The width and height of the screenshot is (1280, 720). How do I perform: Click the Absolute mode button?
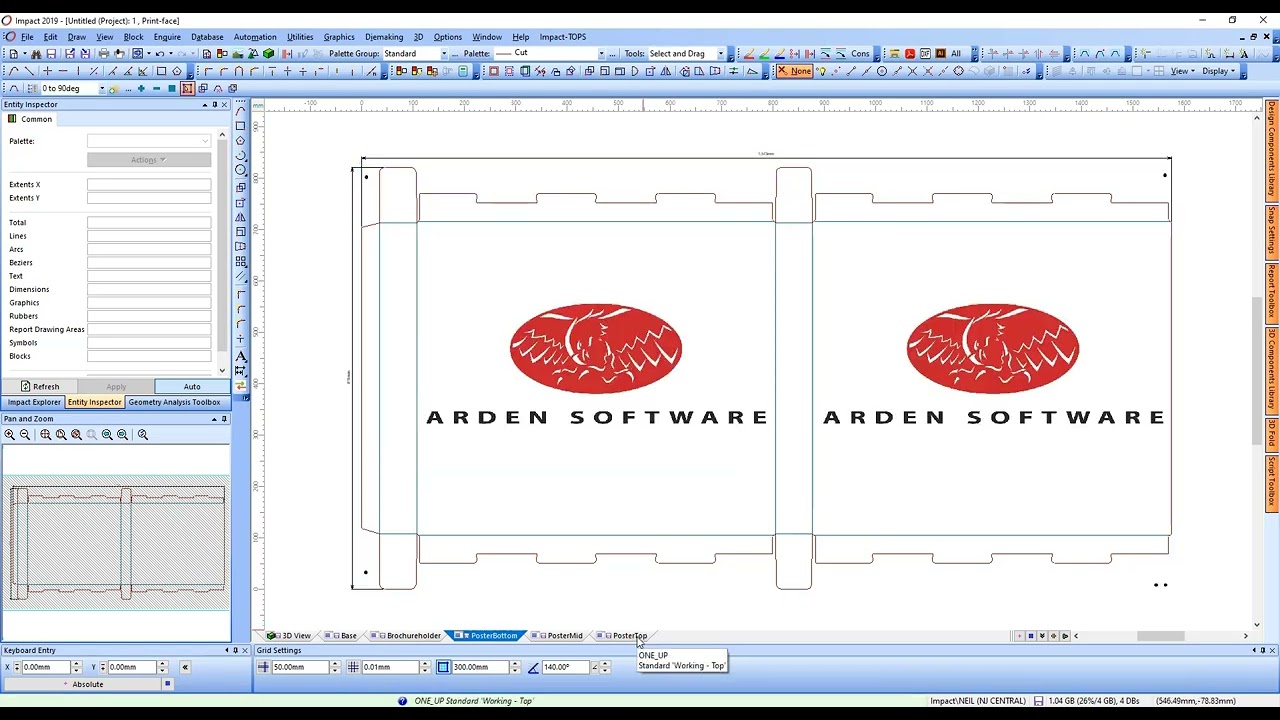(x=82, y=684)
